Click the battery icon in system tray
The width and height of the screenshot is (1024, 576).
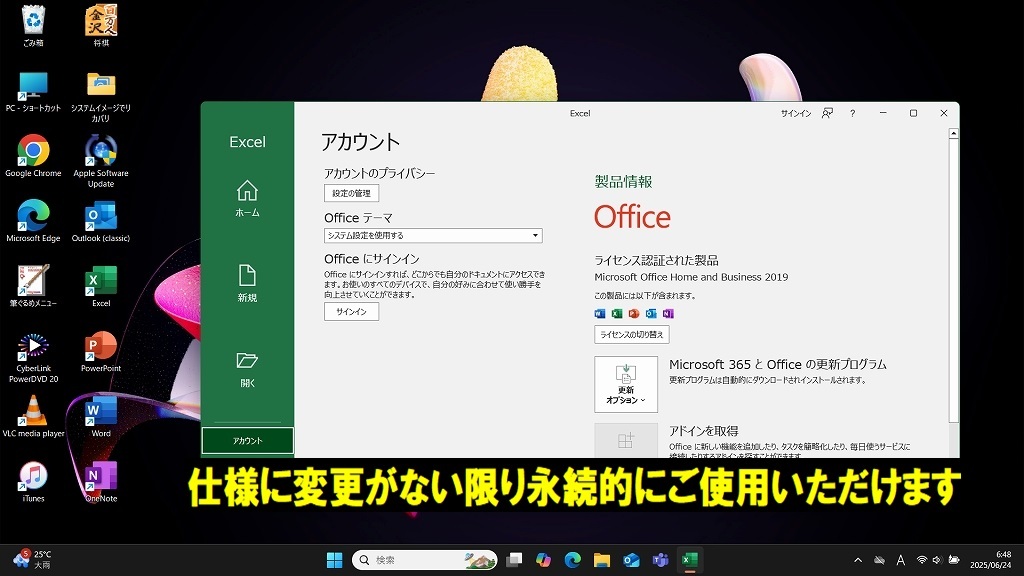click(953, 560)
